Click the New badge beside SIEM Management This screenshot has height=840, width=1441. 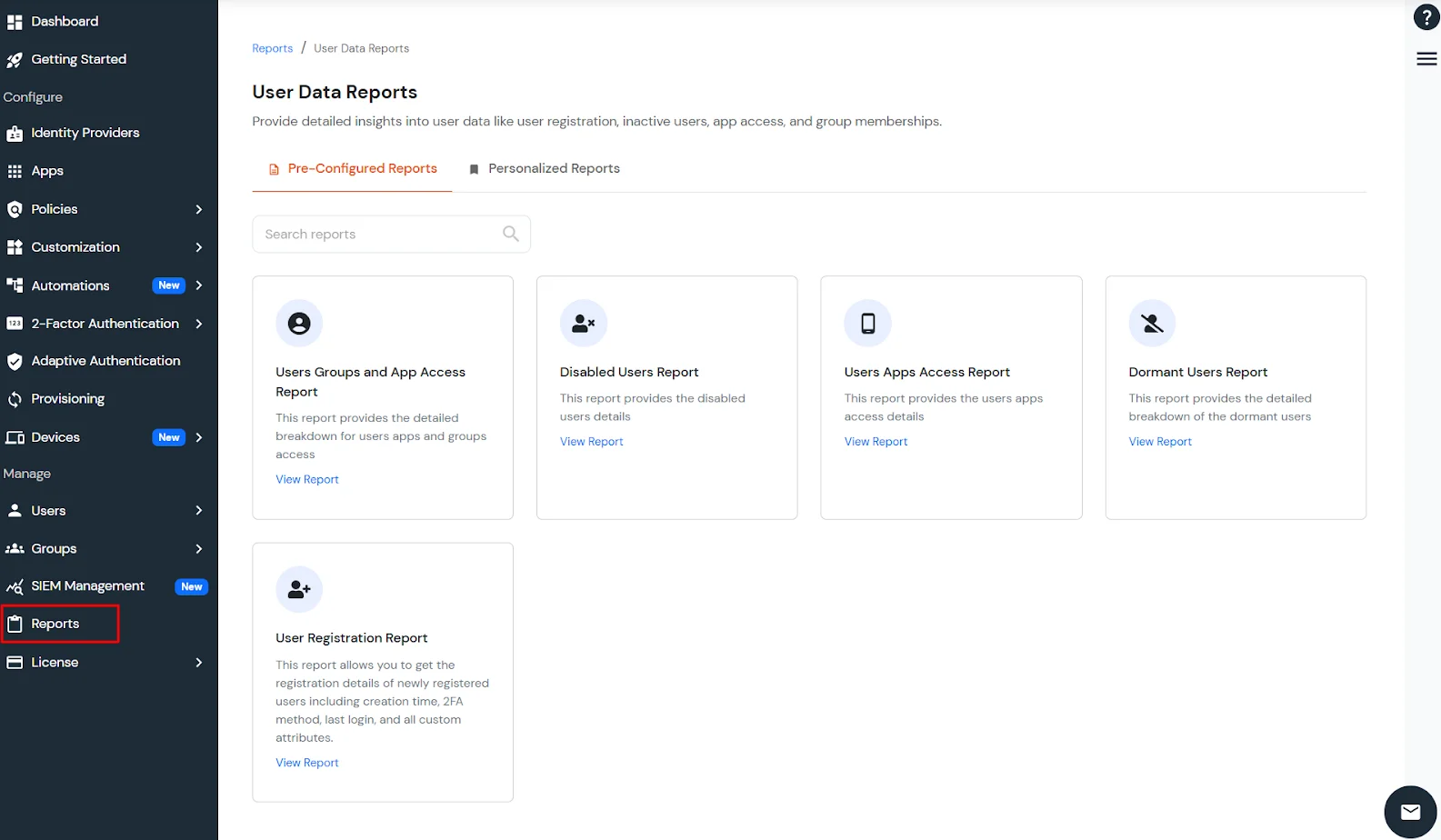pos(192,587)
